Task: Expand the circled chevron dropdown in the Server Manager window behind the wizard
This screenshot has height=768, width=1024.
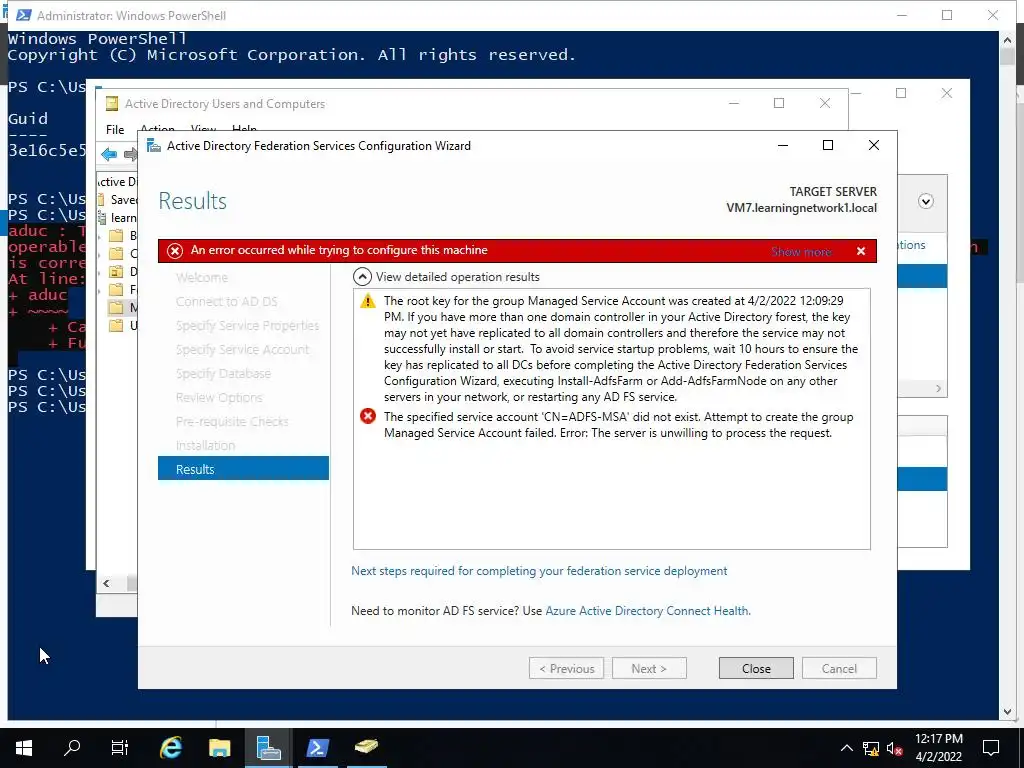Action: [925, 201]
